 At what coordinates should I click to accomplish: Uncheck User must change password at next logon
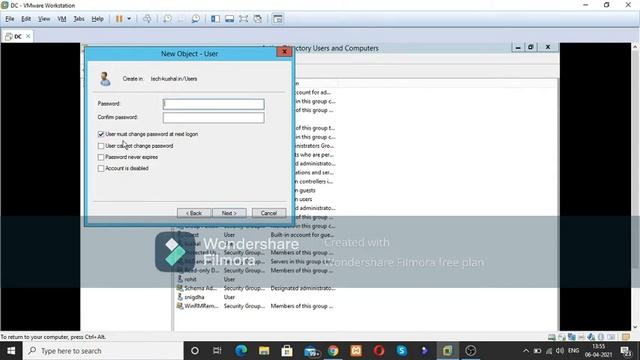101,134
